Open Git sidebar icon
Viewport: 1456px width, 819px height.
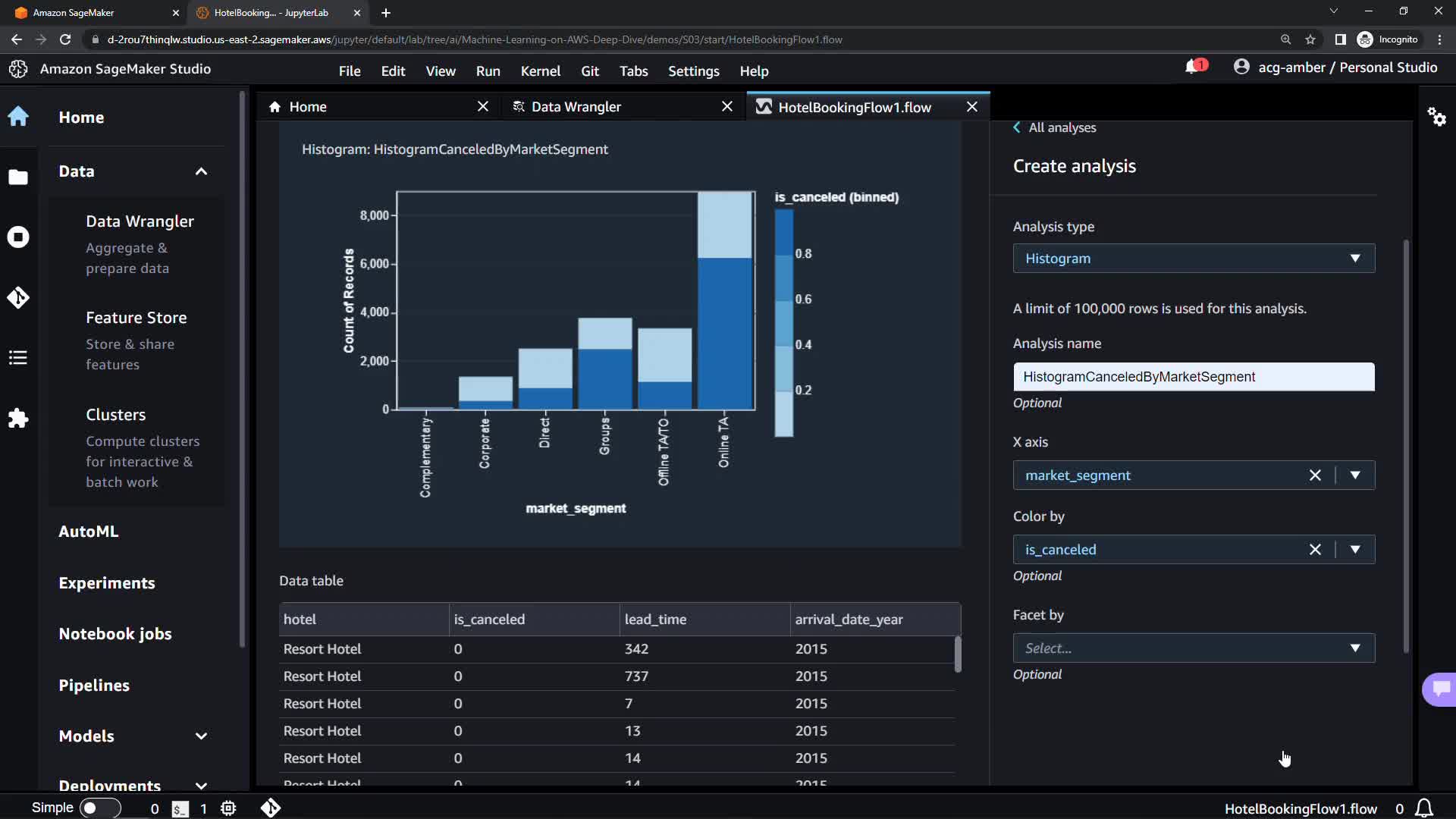coord(18,297)
